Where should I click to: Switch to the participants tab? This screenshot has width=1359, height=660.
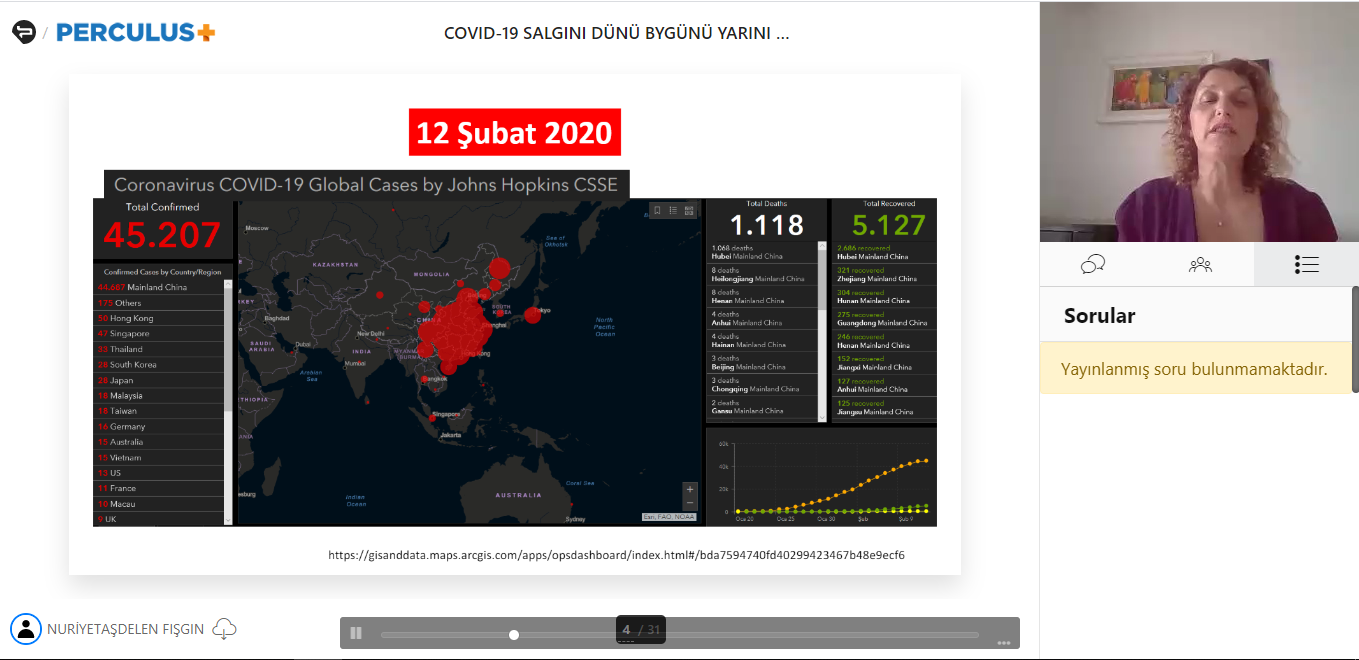[1200, 264]
